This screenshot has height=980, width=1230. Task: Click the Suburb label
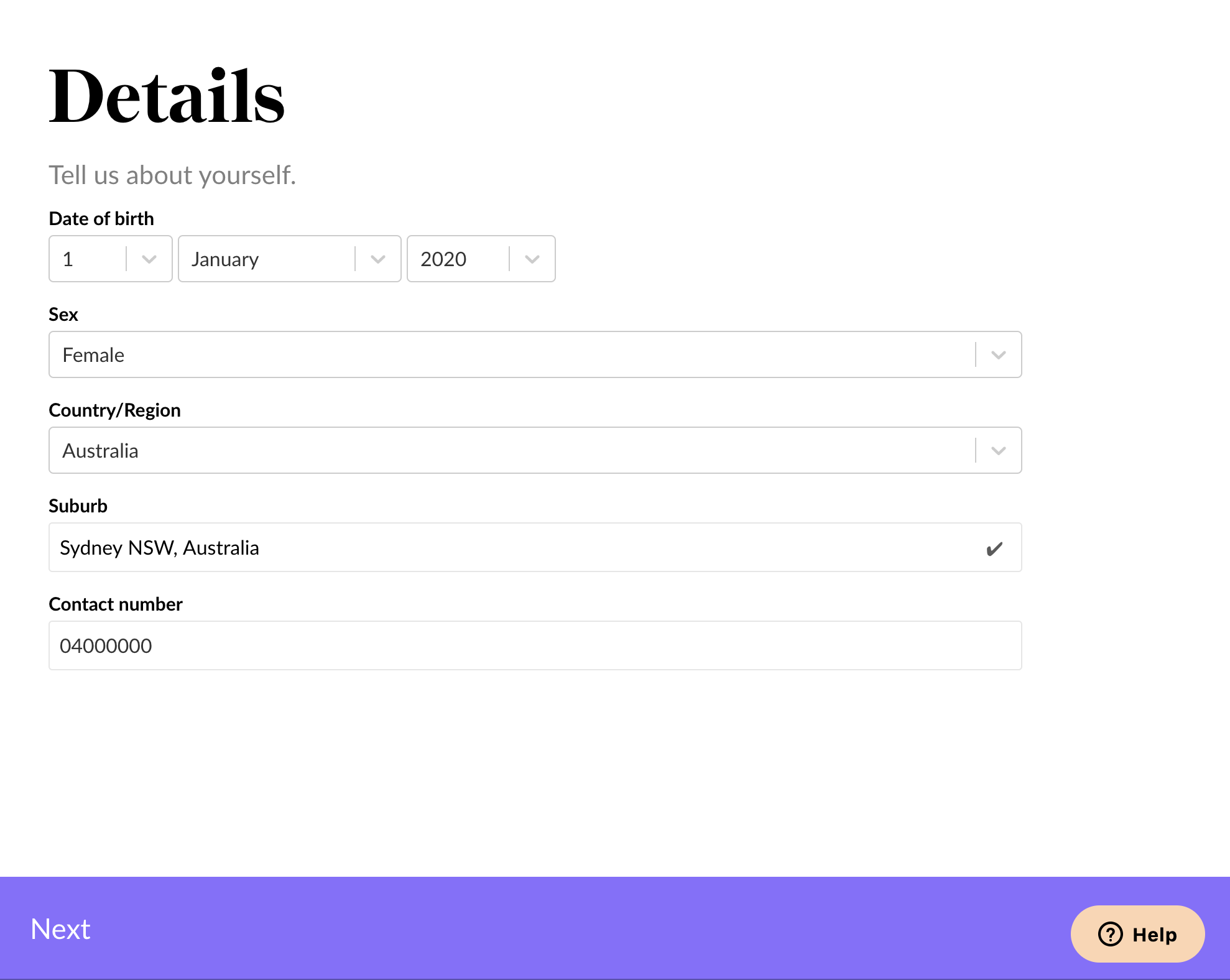[78, 506]
